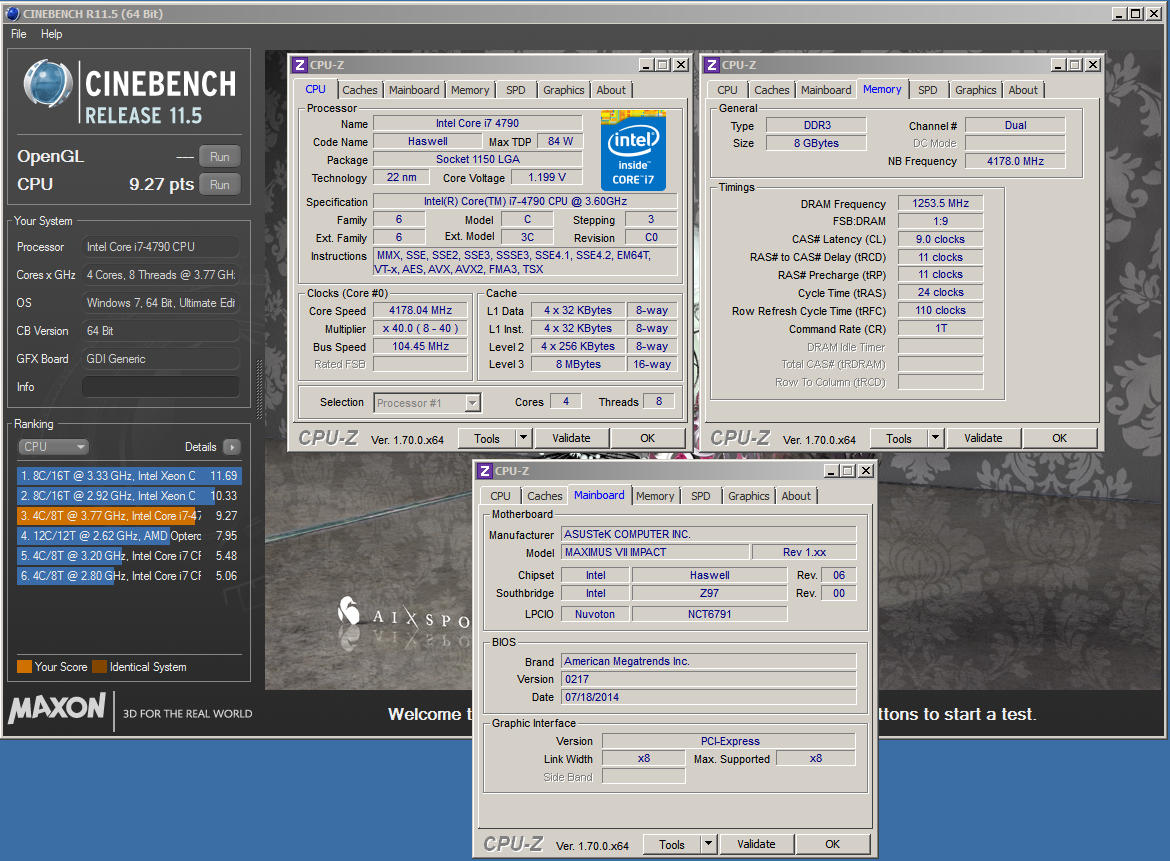Click the MAXIMUS VII IMPACT model field
Screen dimensions: 1170x861
click(655, 552)
